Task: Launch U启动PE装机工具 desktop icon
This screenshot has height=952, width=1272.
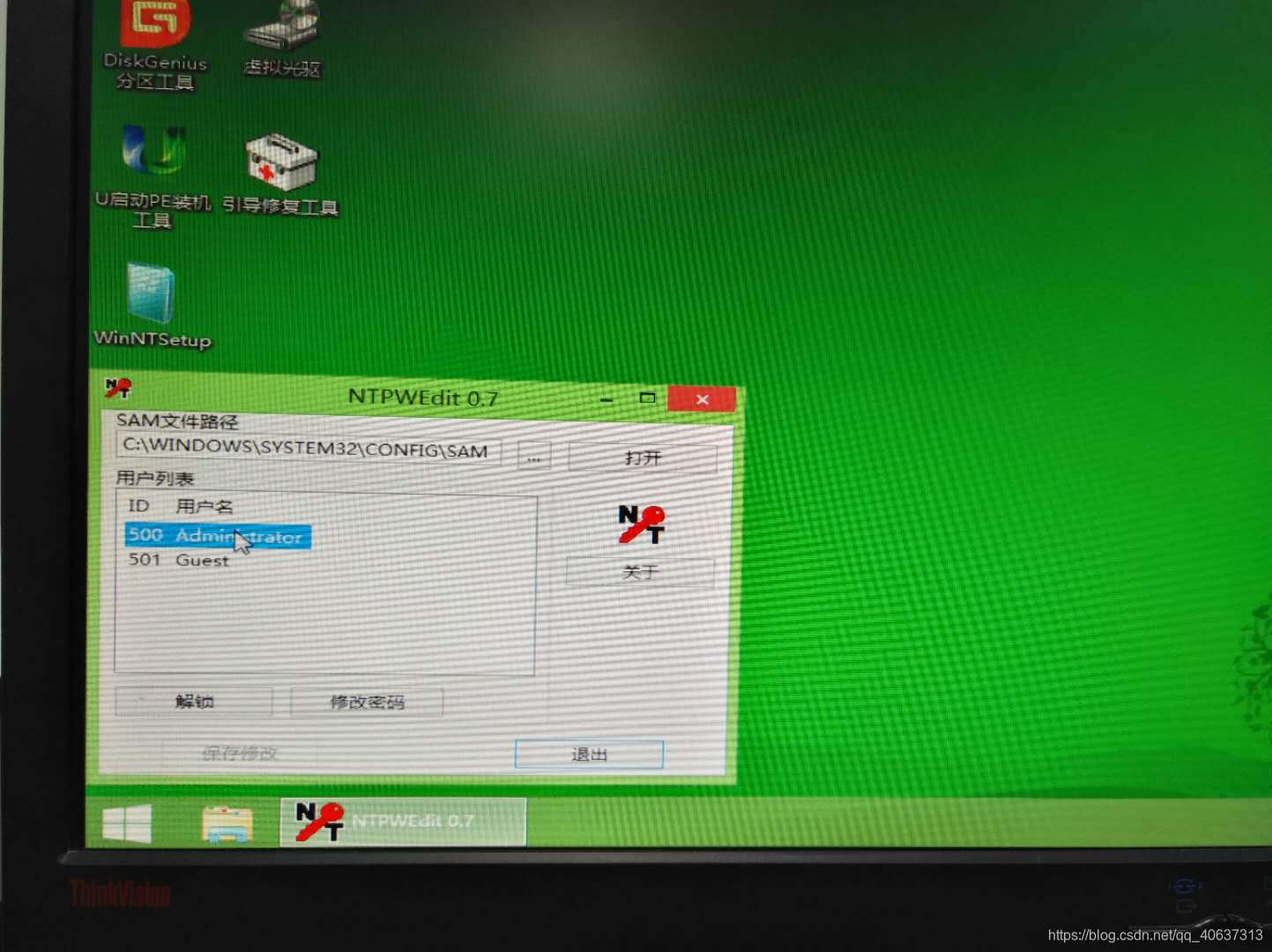Action: pyautogui.click(x=153, y=175)
